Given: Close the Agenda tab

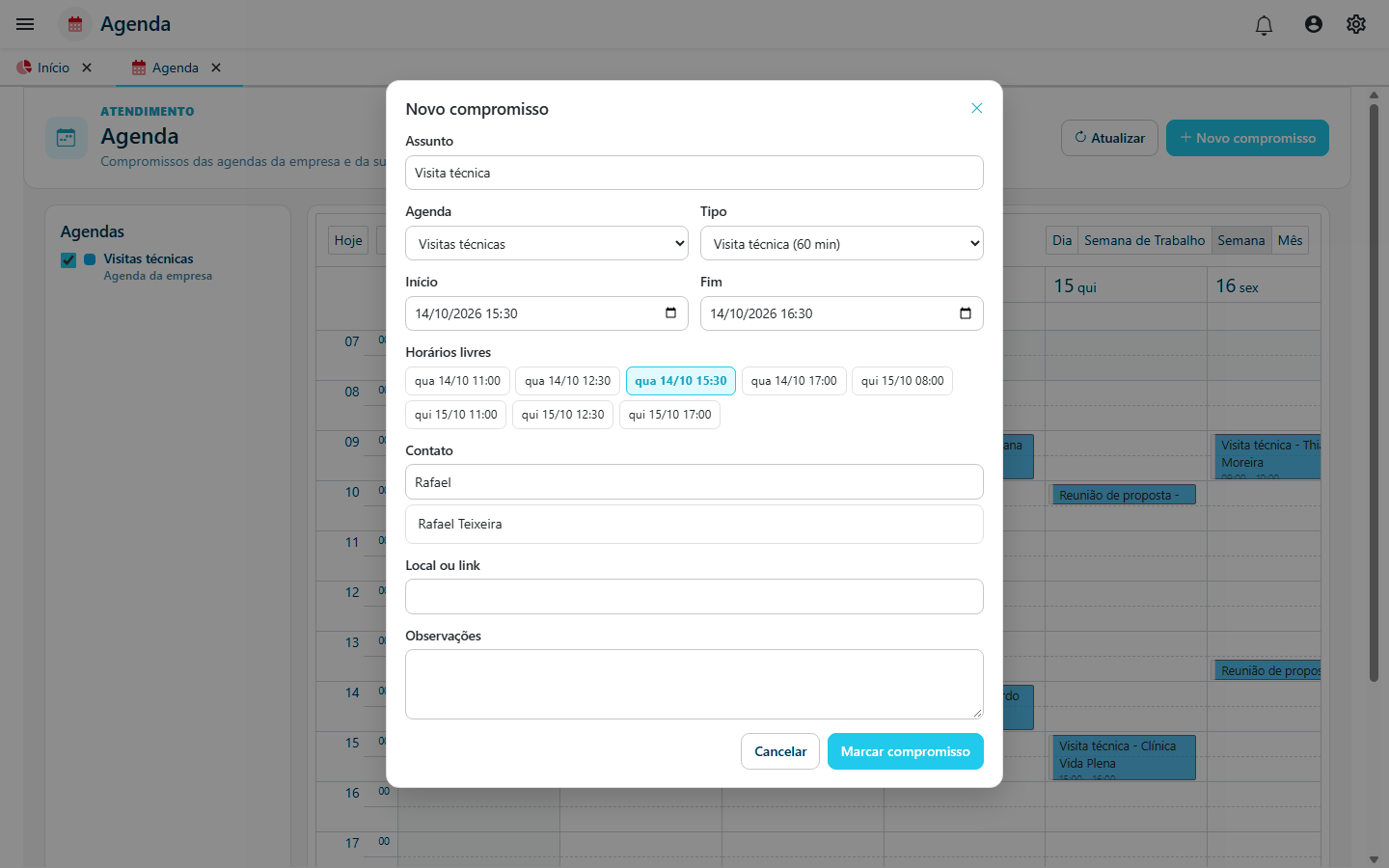Looking at the screenshot, I should point(216,68).
